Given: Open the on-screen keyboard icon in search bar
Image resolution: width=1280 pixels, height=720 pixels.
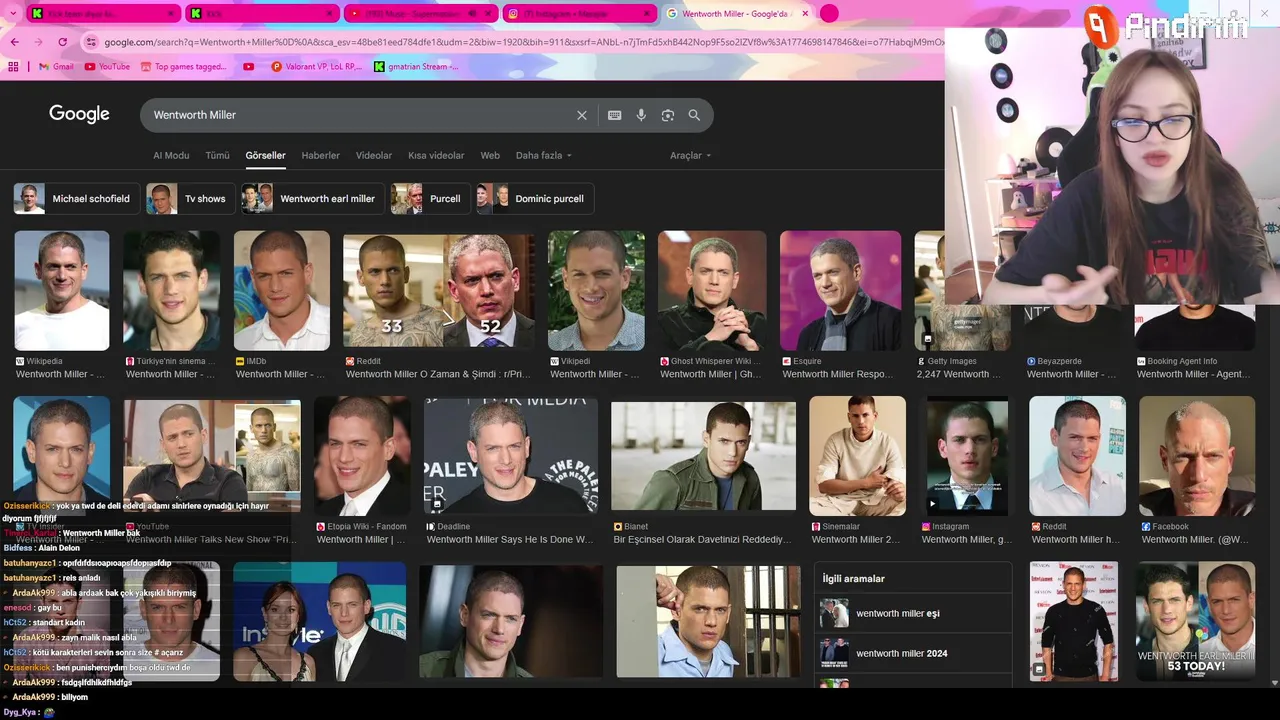Looking at the screenshot, I should [x=615, y=115].
